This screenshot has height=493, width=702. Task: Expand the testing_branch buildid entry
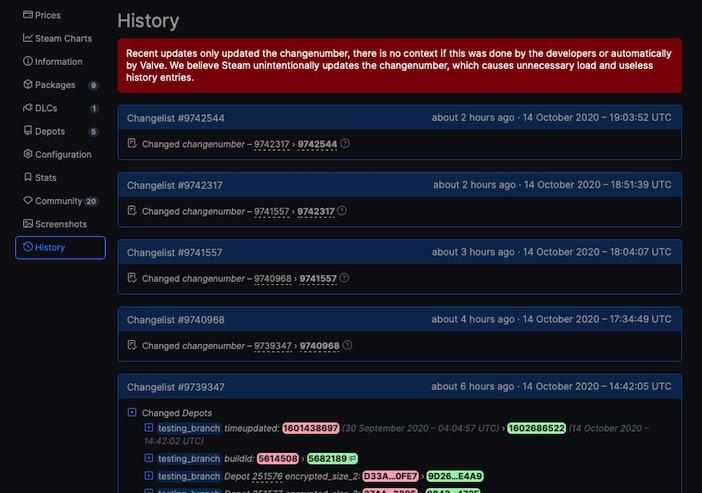coord(149,458)
